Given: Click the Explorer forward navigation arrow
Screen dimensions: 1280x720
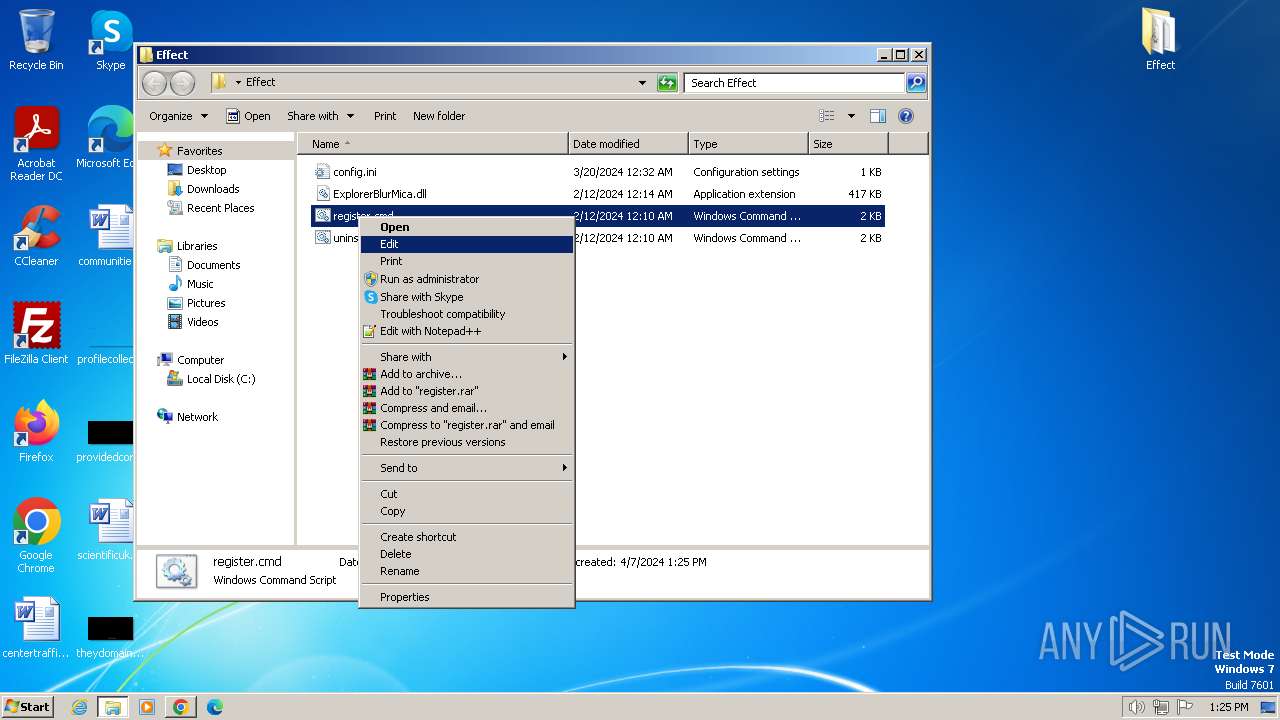Looking at the screenshot, I should (x=182, y=83).
